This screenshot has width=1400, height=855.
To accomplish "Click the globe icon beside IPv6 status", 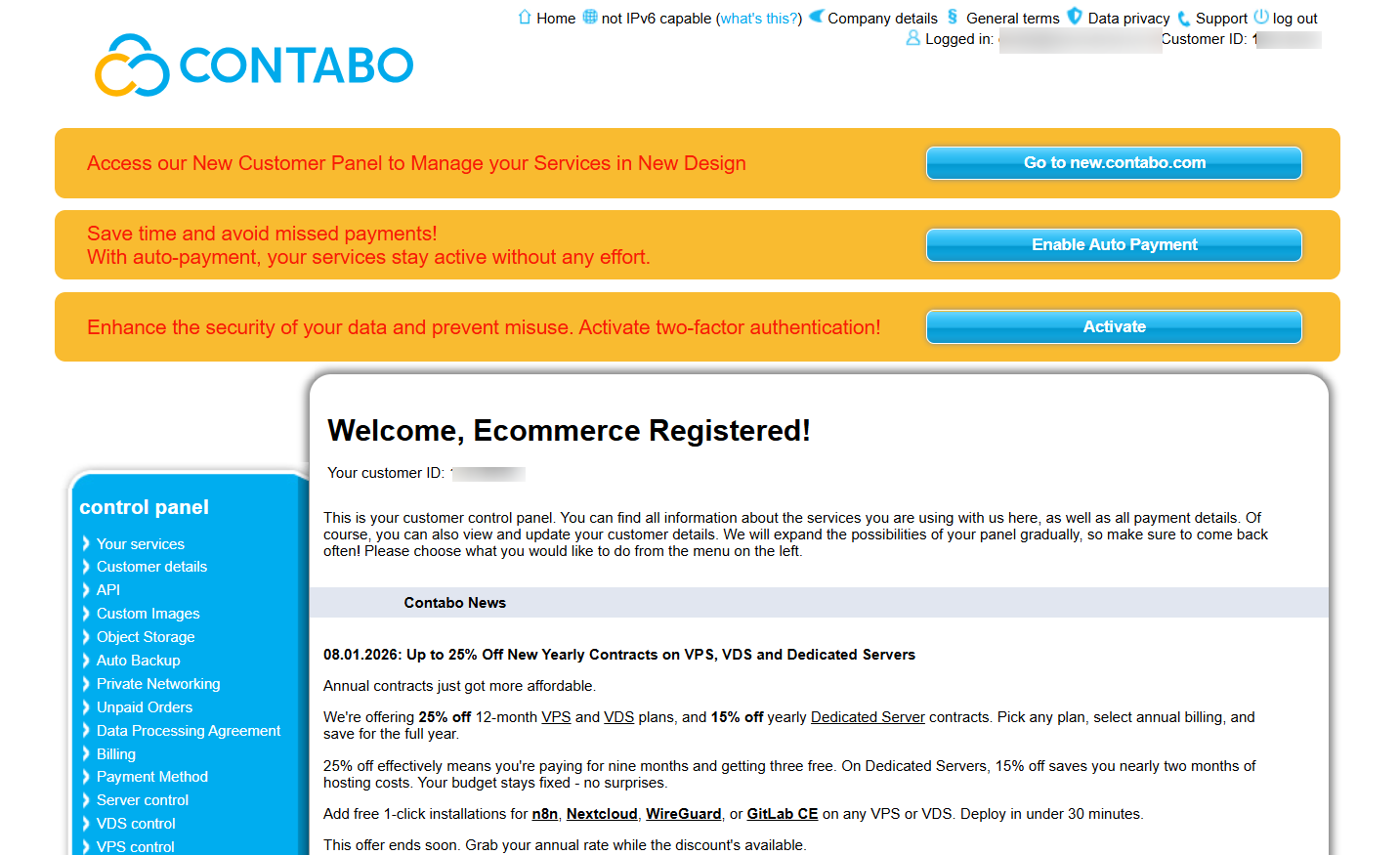I will click(x=590, y=17).
